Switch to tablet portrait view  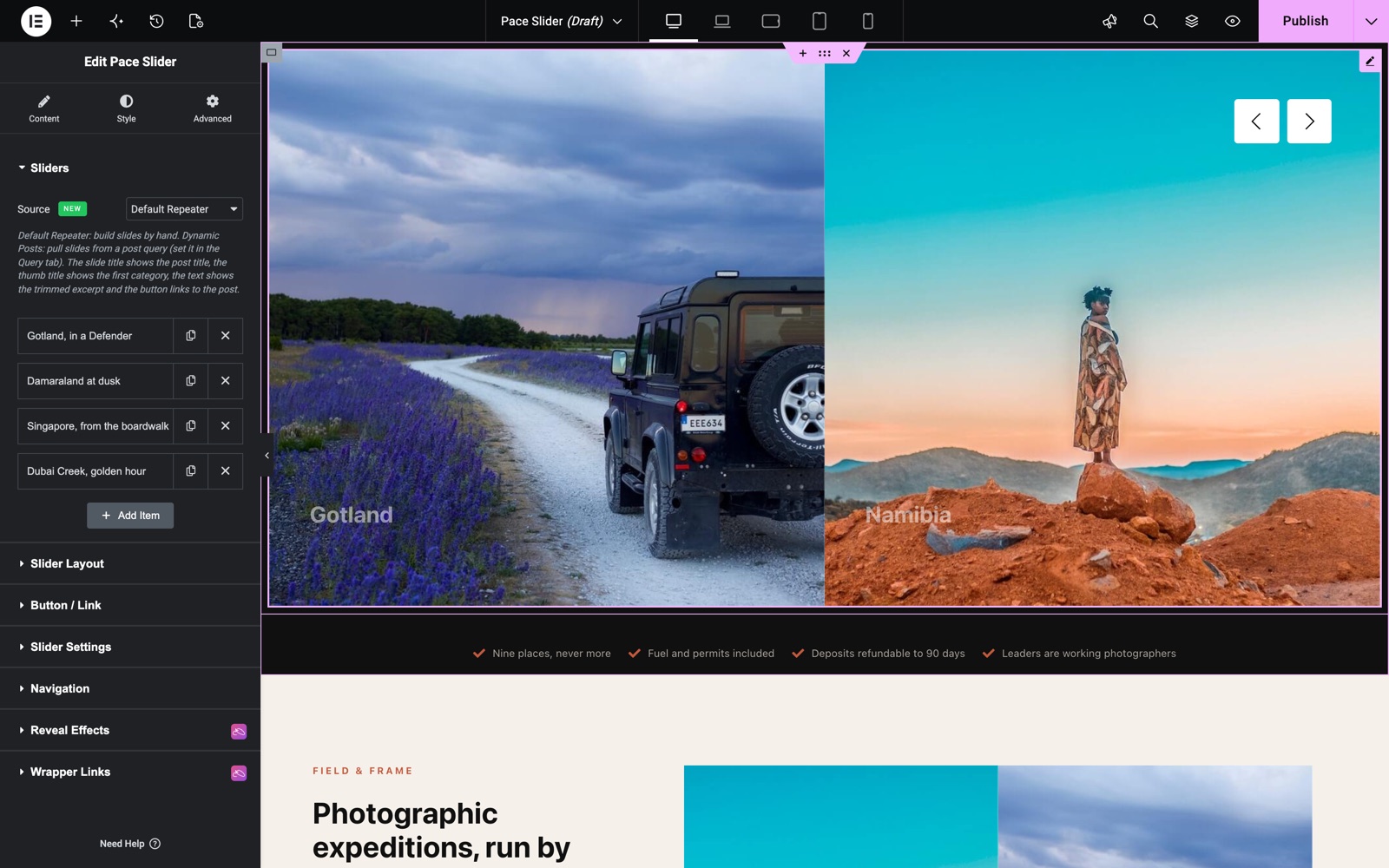(820, 21)
